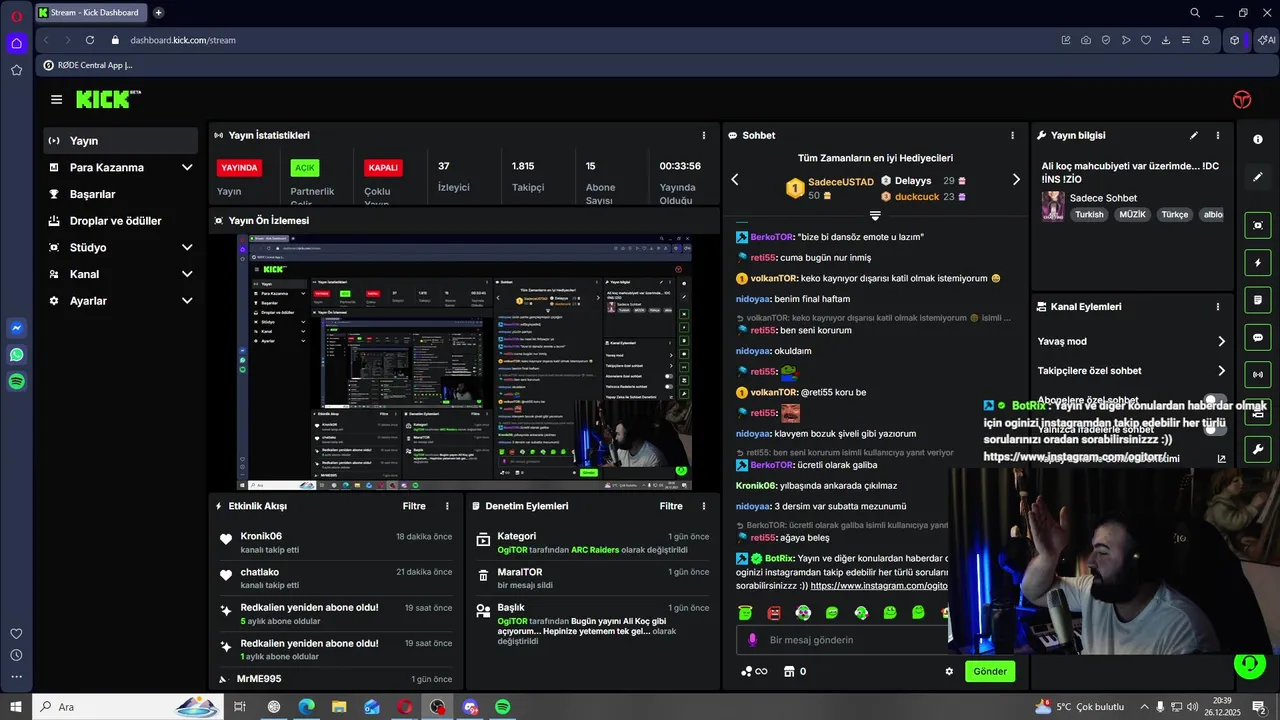Open the Opera snapshot camera icon

tap(1086, 40)
